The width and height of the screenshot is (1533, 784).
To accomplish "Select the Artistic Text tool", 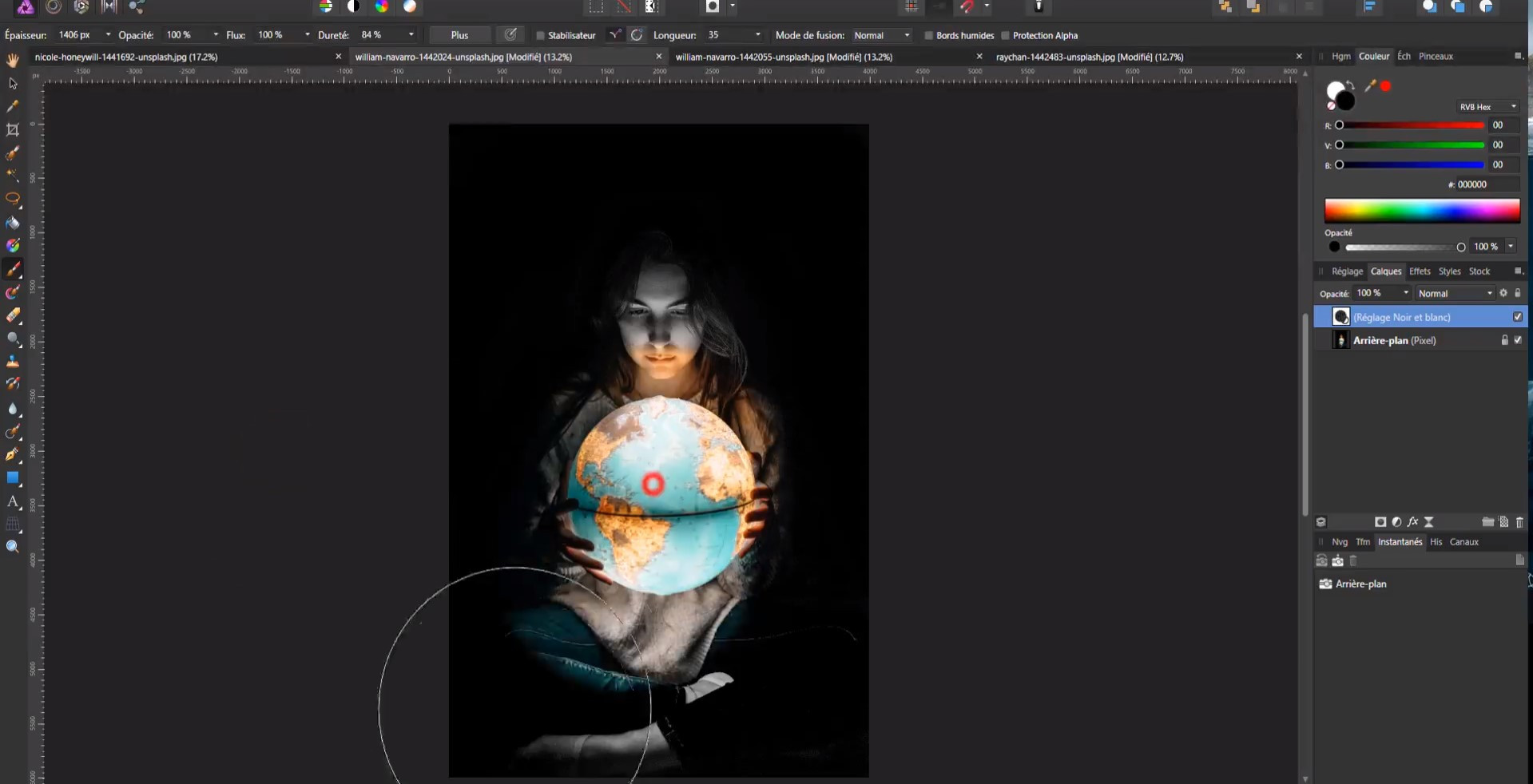I will 13,501.
